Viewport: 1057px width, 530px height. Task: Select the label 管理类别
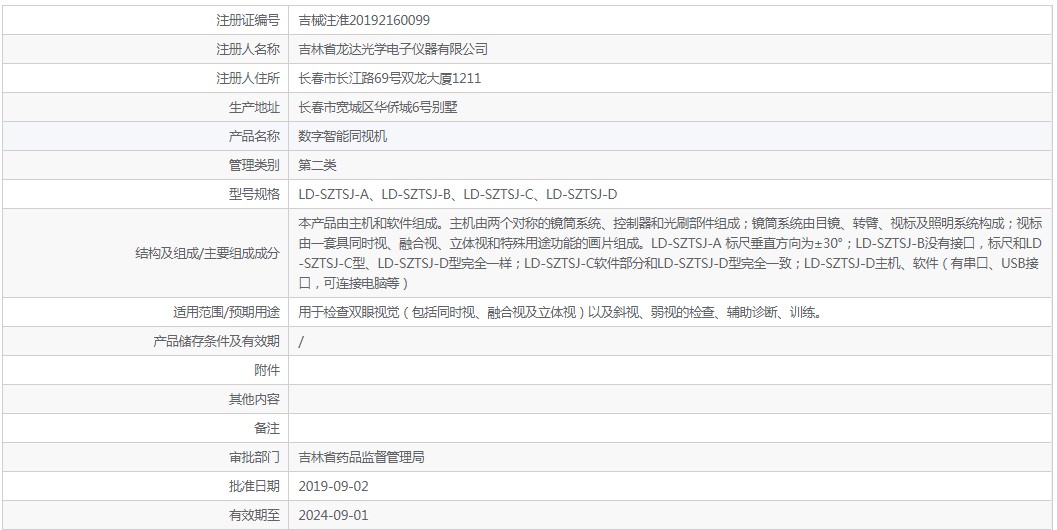pyautogui.click(x=254, y=165)
